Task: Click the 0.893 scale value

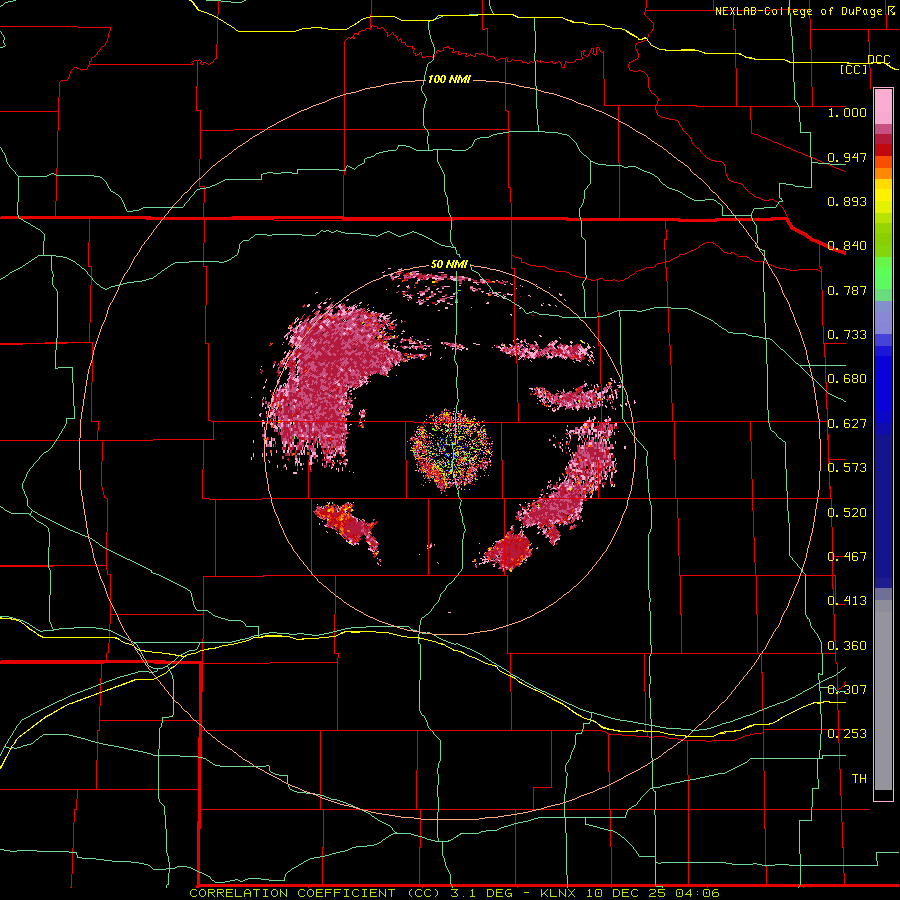Action: click(x=847, y=201)
